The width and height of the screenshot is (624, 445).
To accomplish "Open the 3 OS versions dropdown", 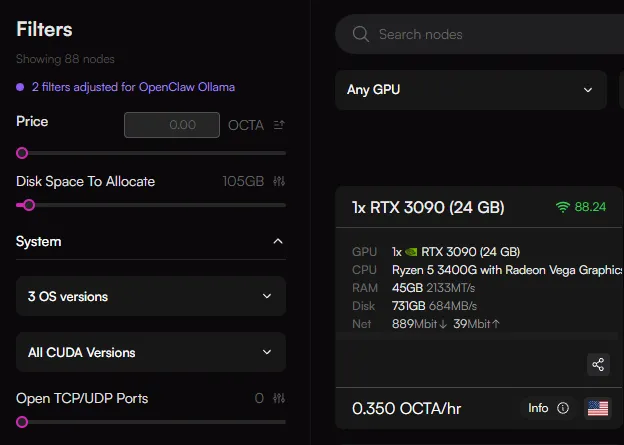I will point(151,296).
